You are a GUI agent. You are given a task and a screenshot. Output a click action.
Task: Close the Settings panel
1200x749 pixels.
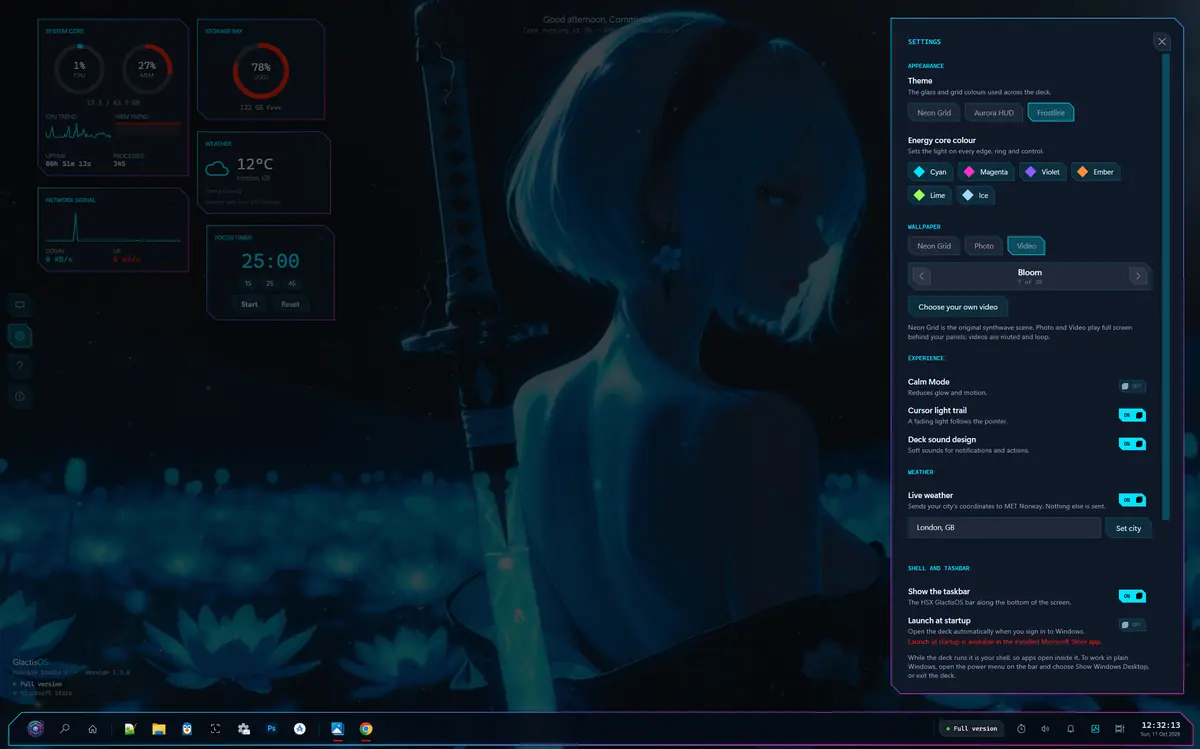(x=1161, y=41)
